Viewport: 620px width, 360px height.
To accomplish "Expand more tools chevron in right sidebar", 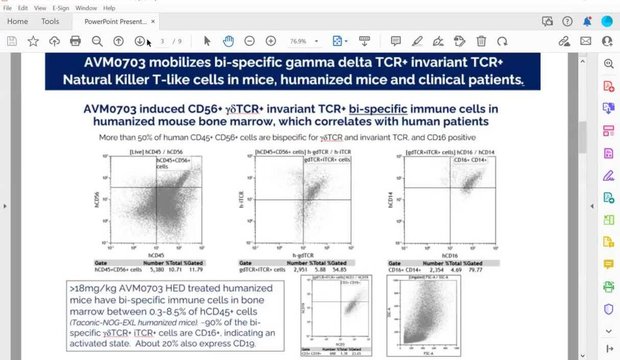I will tap(609, 331).
